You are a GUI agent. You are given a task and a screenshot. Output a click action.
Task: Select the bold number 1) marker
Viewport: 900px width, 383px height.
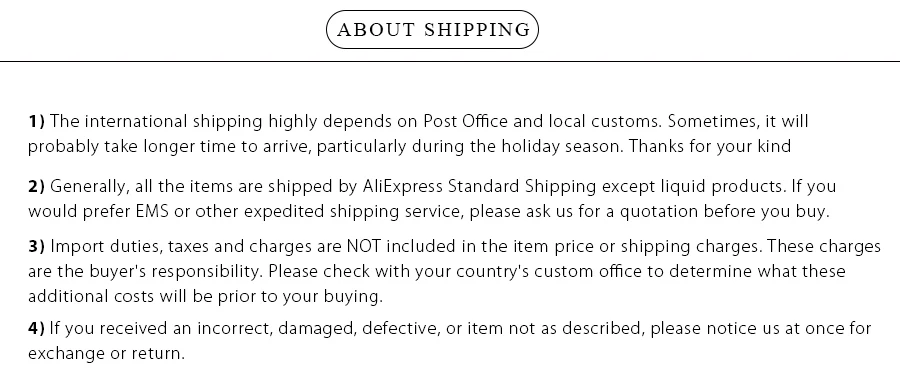37,122
